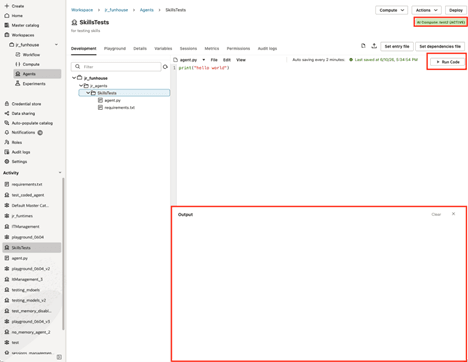Collapse the jr_funhouse workspace chevron in sidebar
The width and height of the screenshot is (468, 362).
tap(56, 45)
